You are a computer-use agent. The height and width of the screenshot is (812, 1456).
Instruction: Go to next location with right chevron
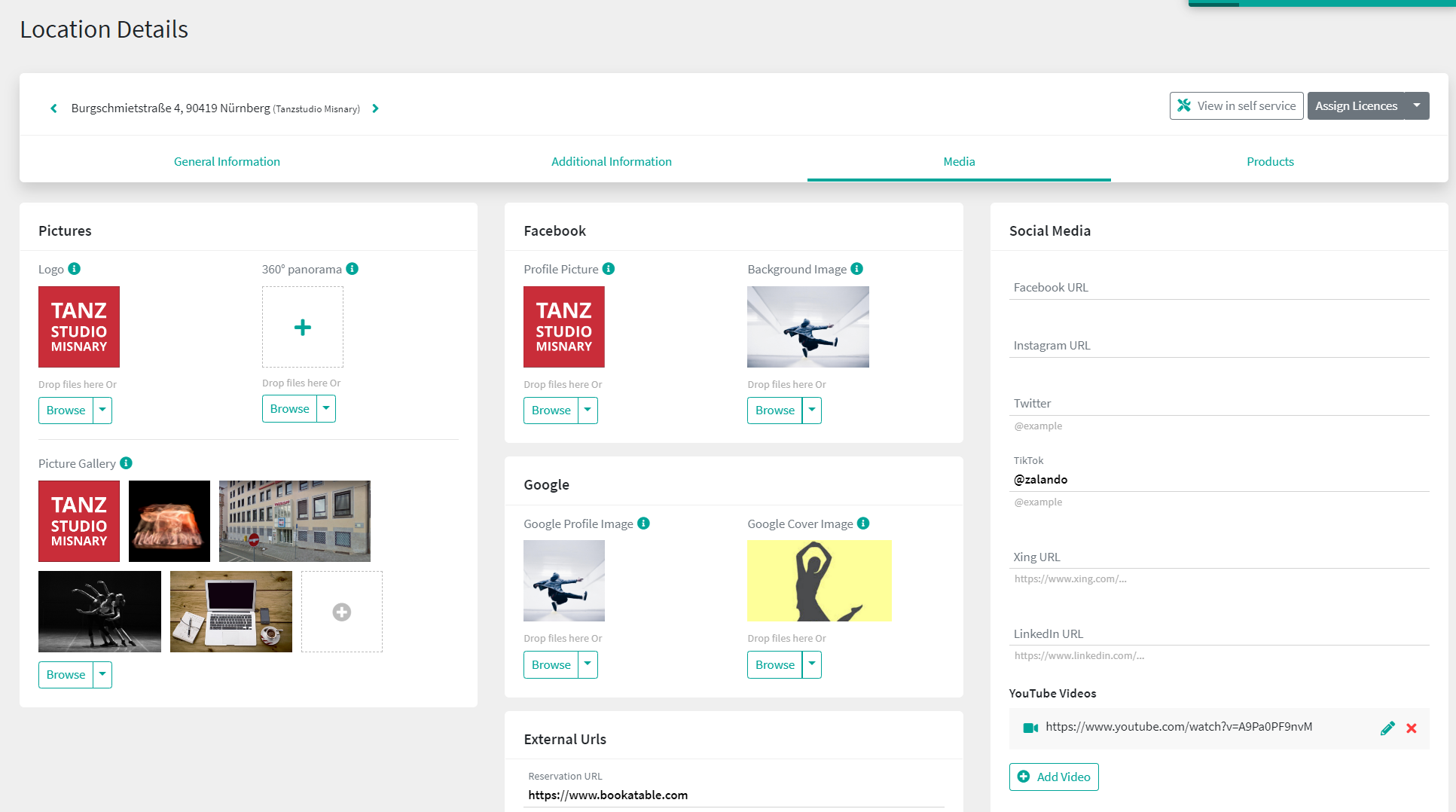pyautogui.click(x=375, y=108)
